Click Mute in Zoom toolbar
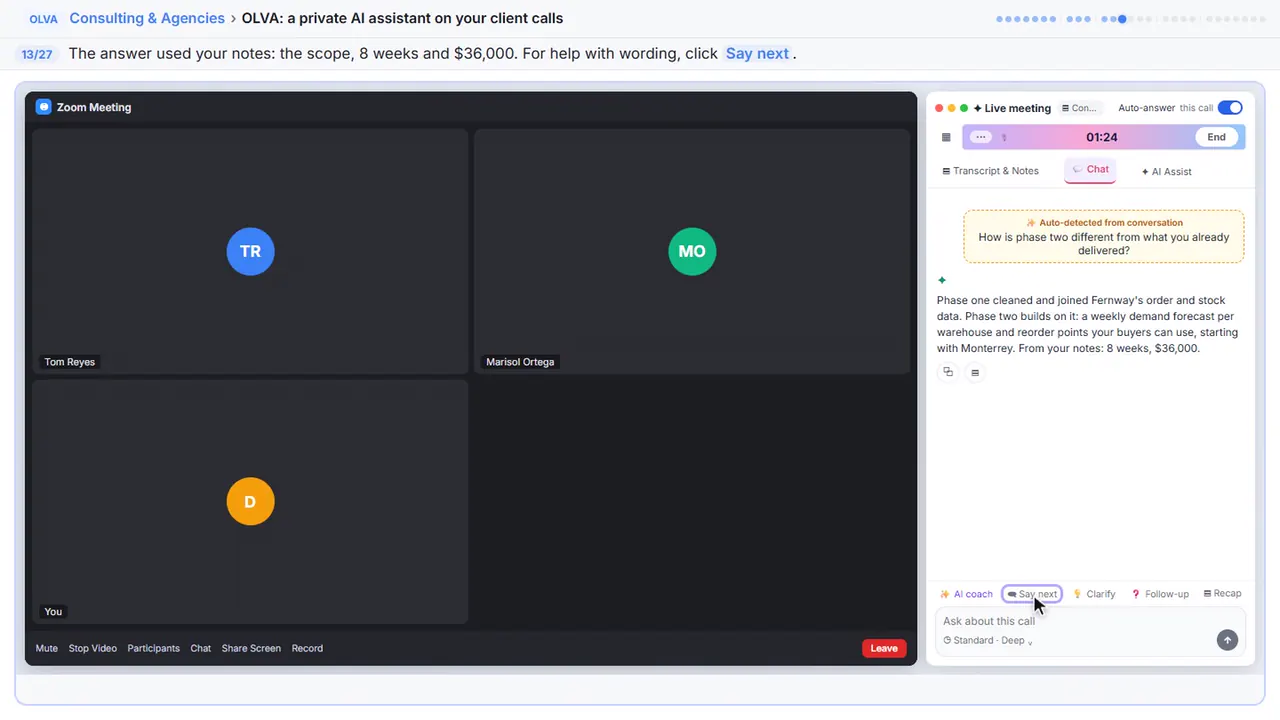 click(x=47, y=648)
